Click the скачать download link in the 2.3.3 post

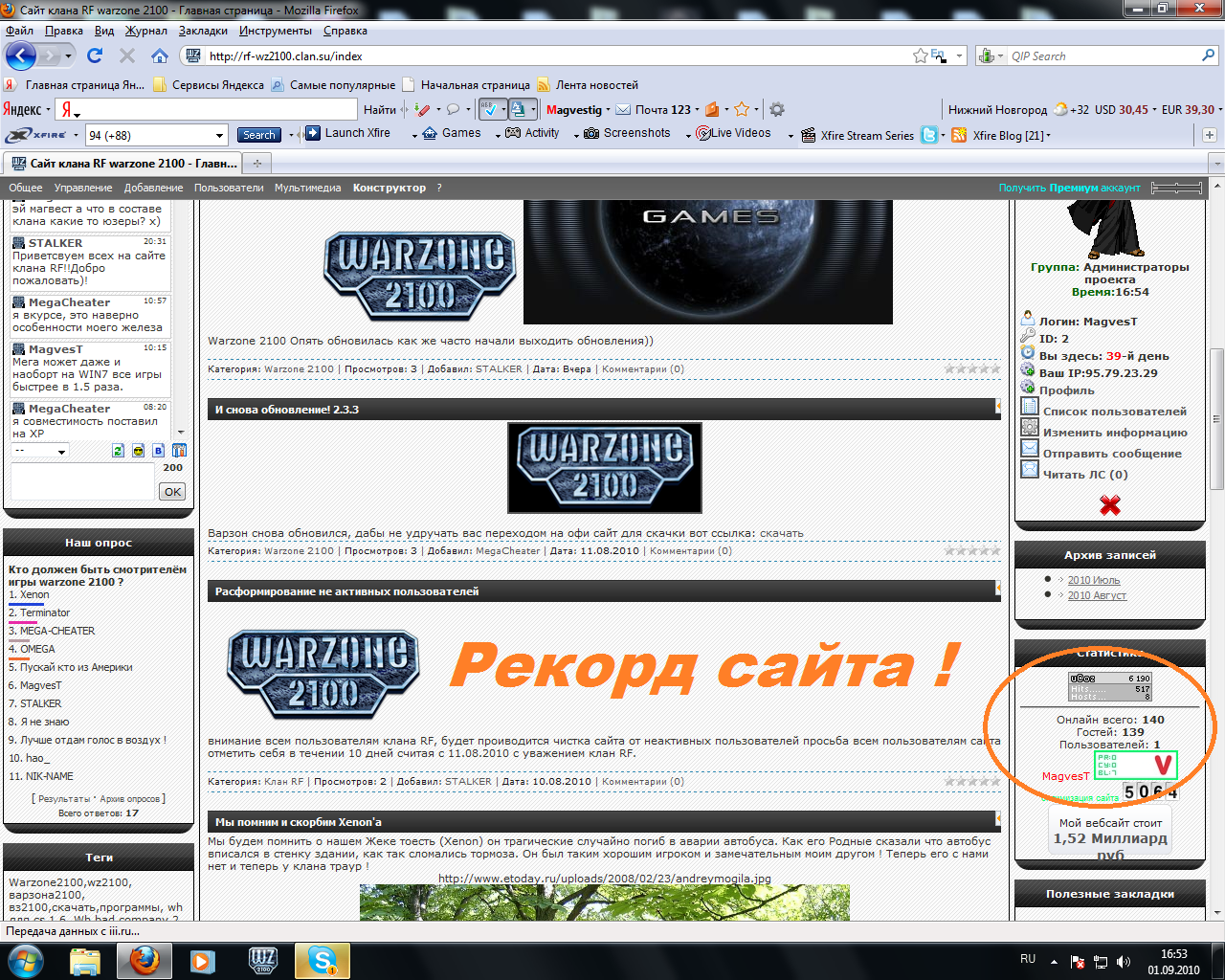click(782, 533)
